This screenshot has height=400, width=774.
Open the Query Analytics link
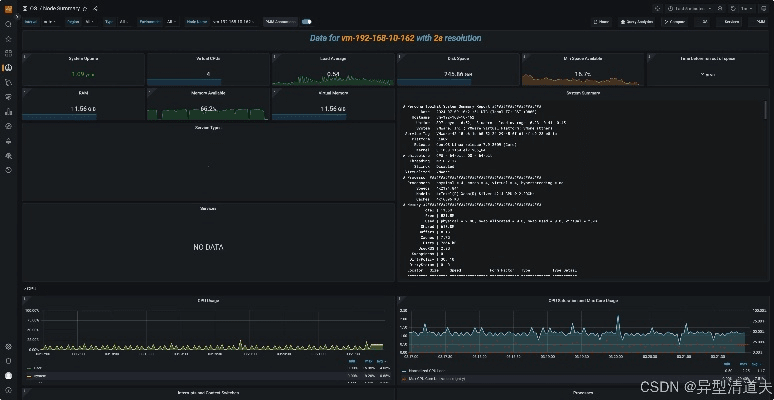(x=637, y=20)
